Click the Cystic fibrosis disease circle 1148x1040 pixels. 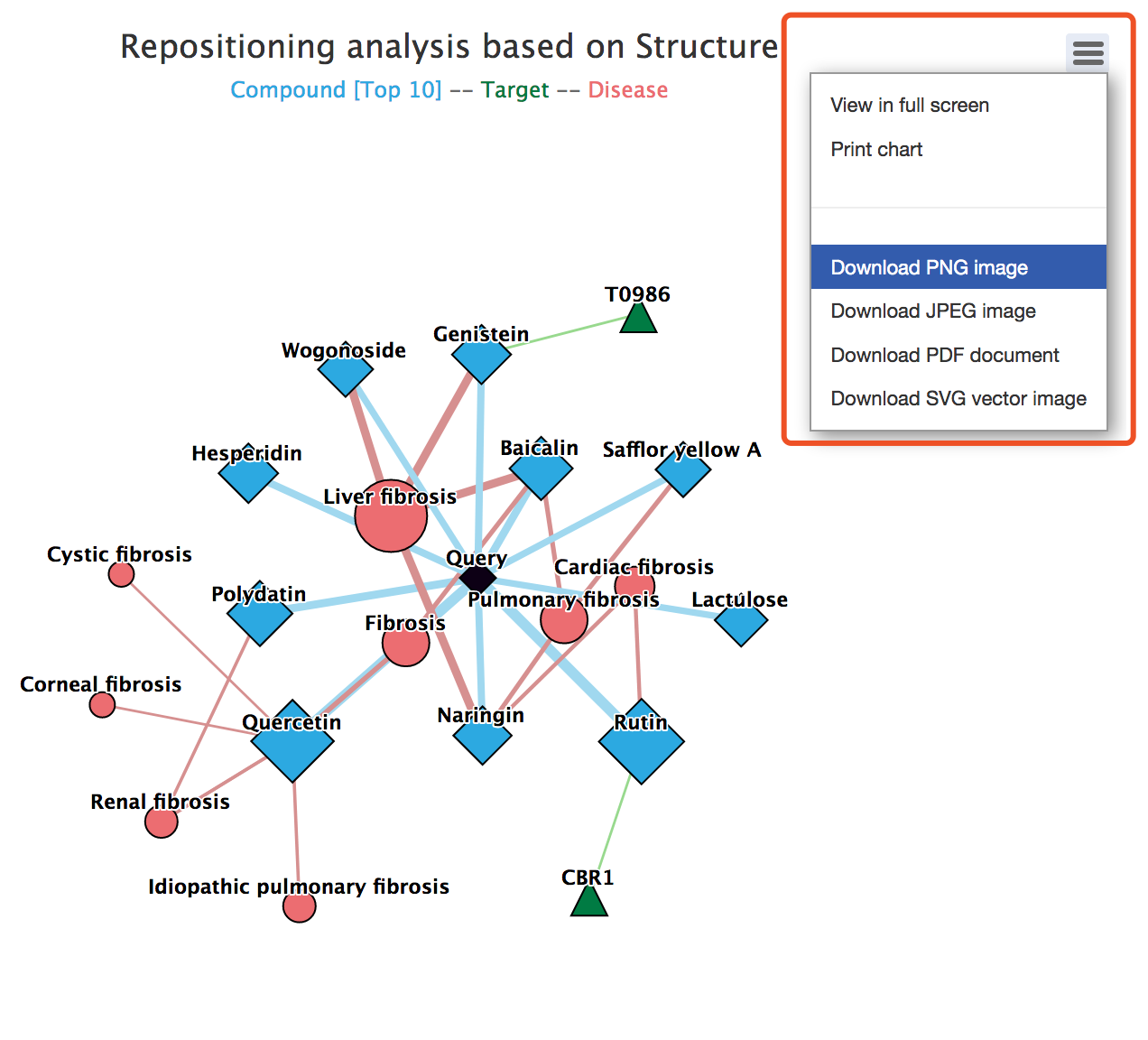(x=121, y=573)
